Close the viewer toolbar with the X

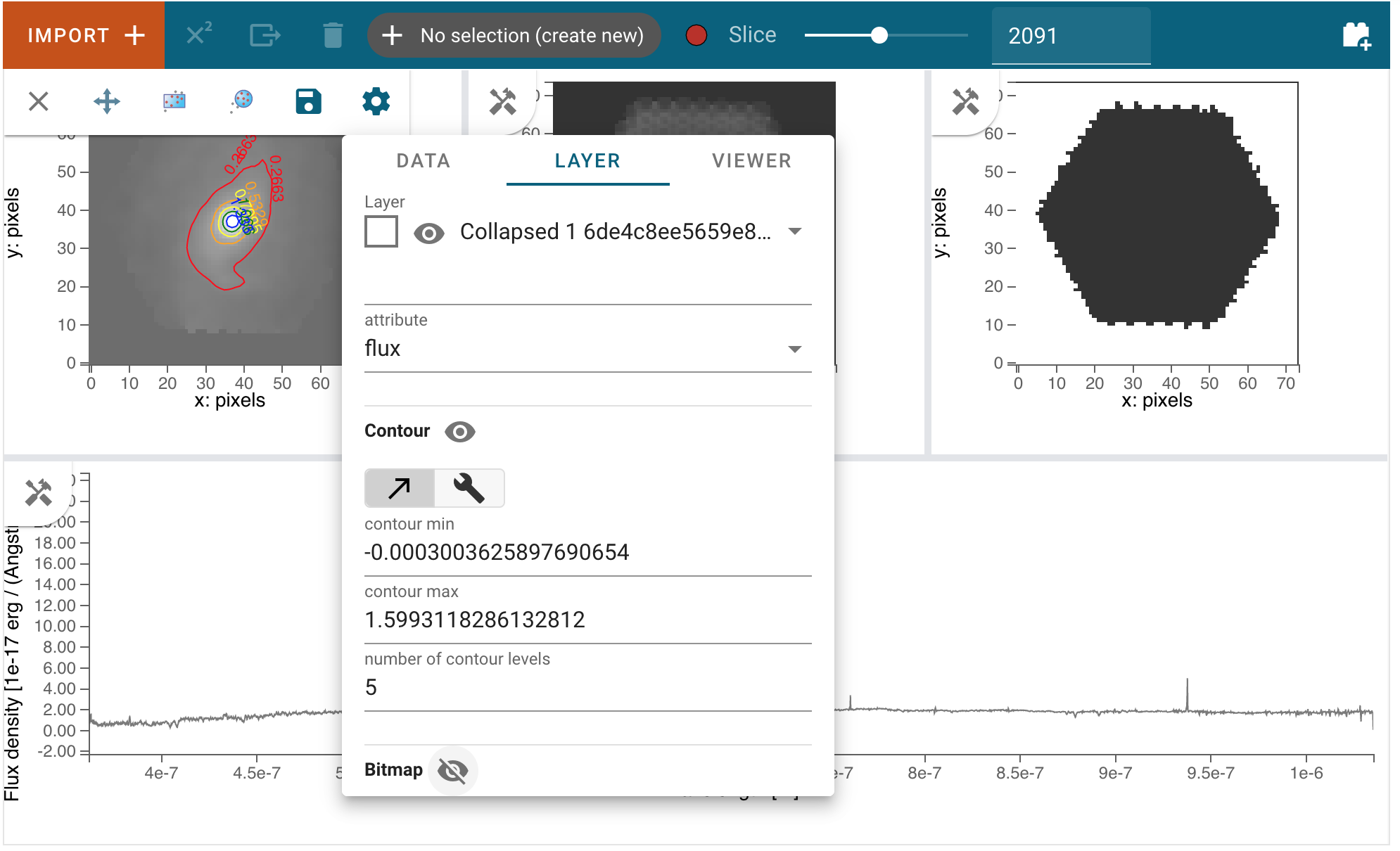pyautogui.click(x=39, y=102)
